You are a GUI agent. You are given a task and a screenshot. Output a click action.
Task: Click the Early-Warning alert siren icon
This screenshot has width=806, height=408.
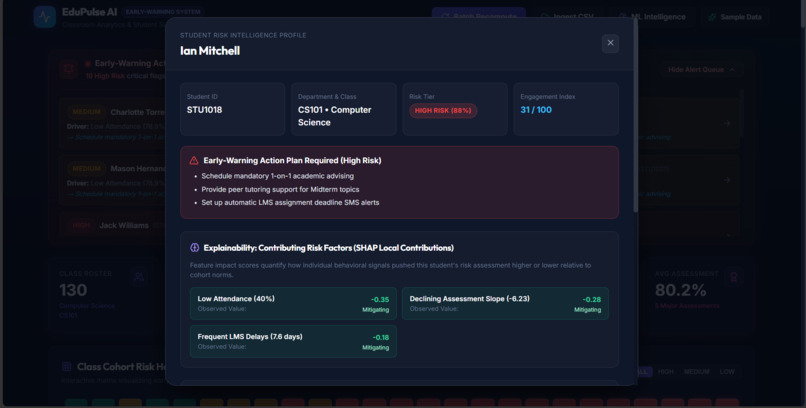click(x=68, y=68)
